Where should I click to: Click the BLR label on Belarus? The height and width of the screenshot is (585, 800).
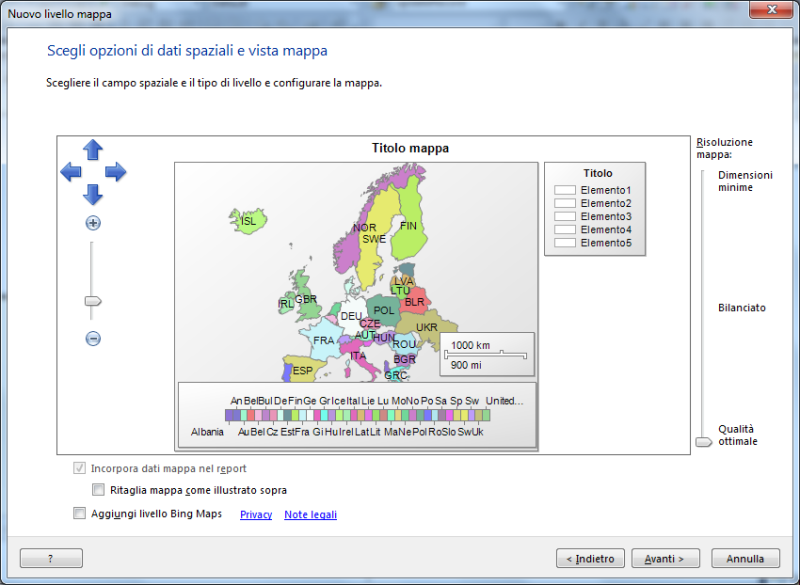coord(414,302)
